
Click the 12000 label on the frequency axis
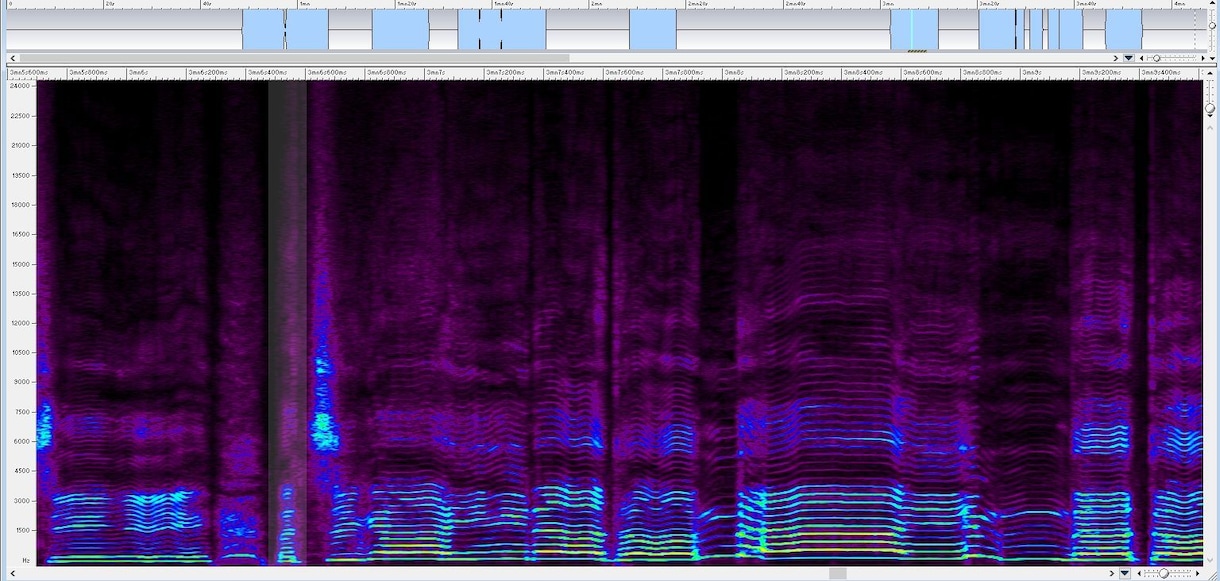click(21, 323)
